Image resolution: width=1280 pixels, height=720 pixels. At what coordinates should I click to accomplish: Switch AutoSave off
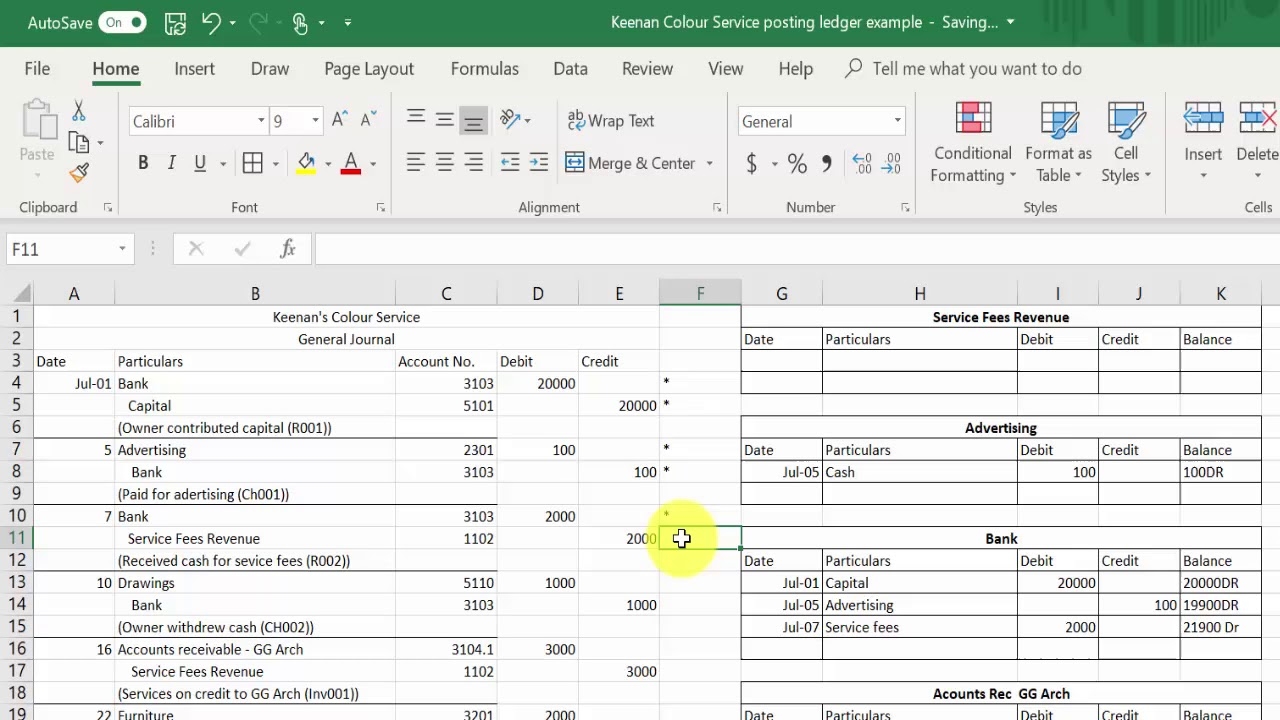coord(122,21)
